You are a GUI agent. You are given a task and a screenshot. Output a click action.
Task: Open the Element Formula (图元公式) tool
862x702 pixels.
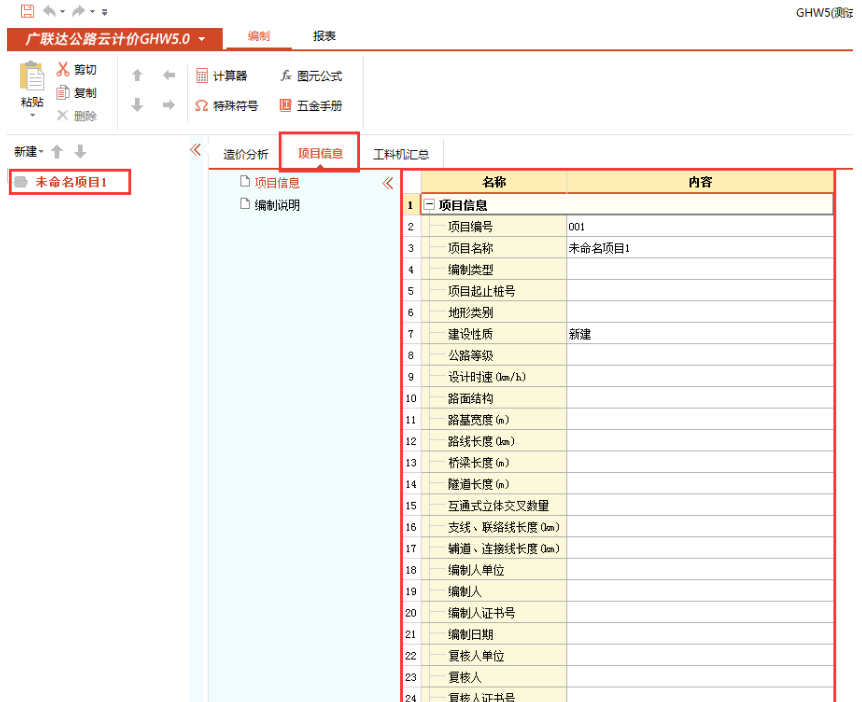[x=311, y=76]
